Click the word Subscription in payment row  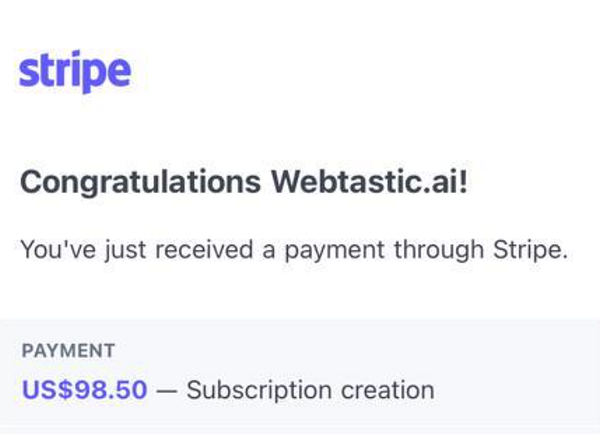pos(259,390)
